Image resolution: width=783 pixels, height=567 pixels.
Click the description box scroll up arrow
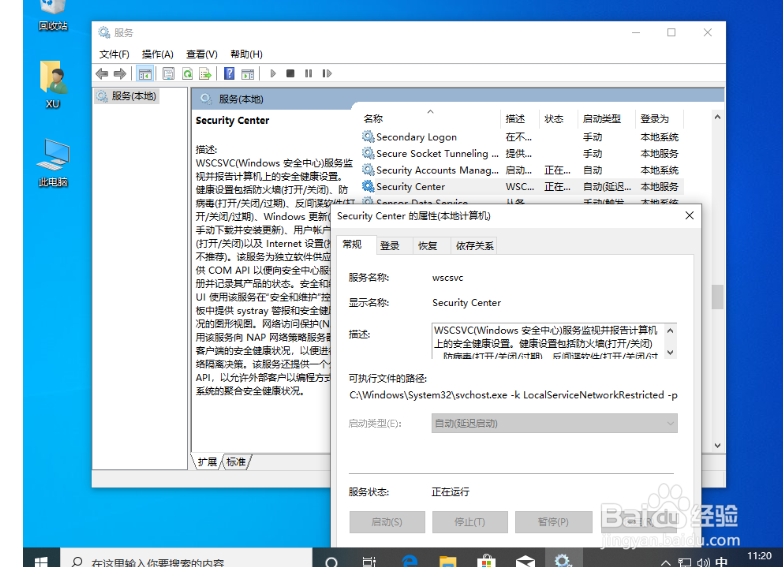[x=671, y=330]
